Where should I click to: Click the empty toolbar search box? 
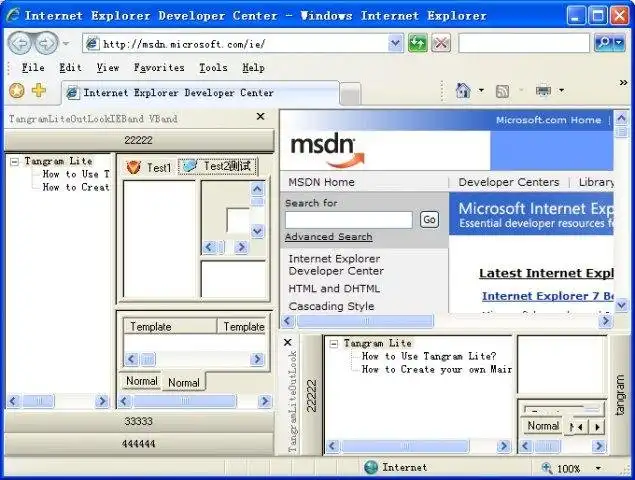524,43
